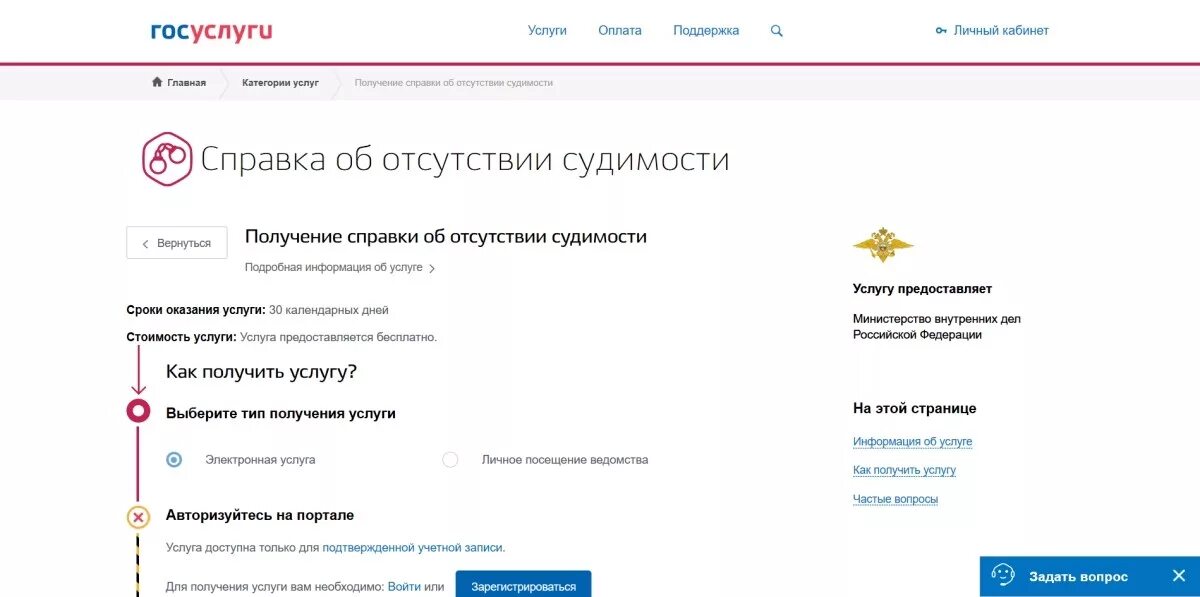Click the 30 календарных дней text
Screen dimensions: 1200x597
(x=329, y=310)
